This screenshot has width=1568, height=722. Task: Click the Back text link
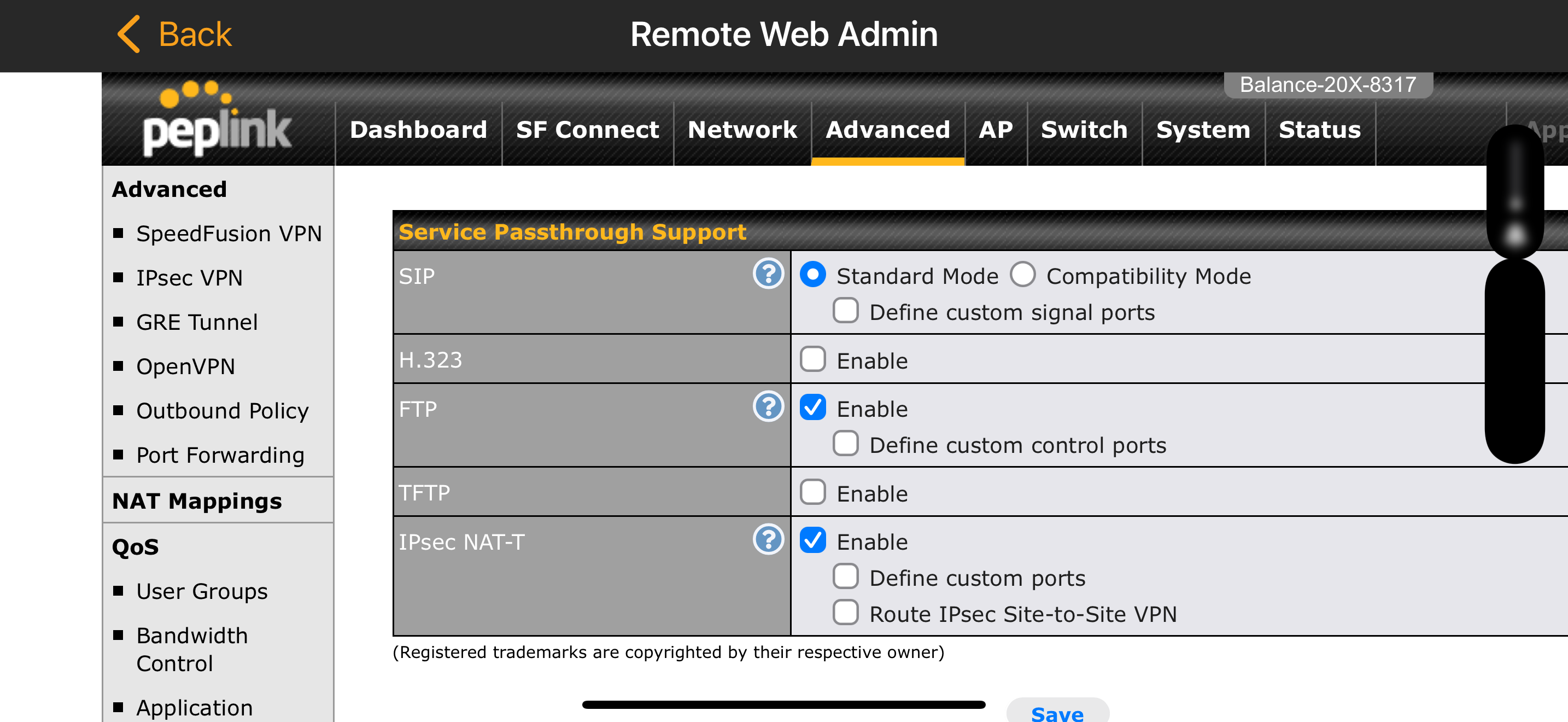195,34
